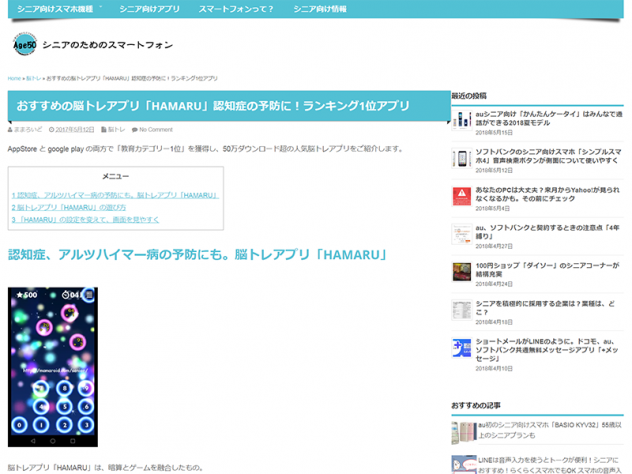The width and height of the screenshot is (632, 474).
Task: Open the シニアのためのスマートフォン site title
Action: click(x=108, y=45)
